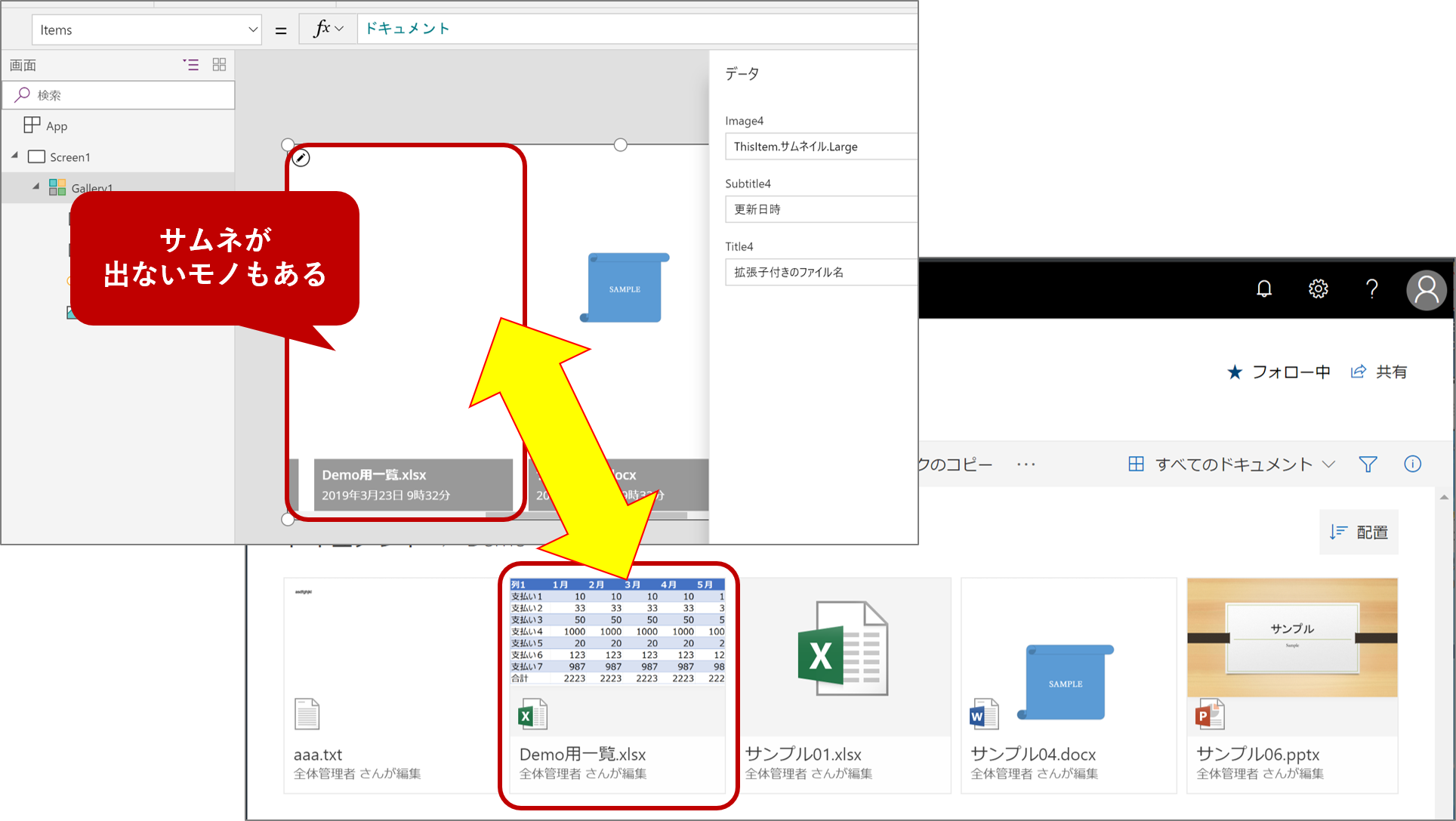Open the filter pane icon

point(1368,464)
